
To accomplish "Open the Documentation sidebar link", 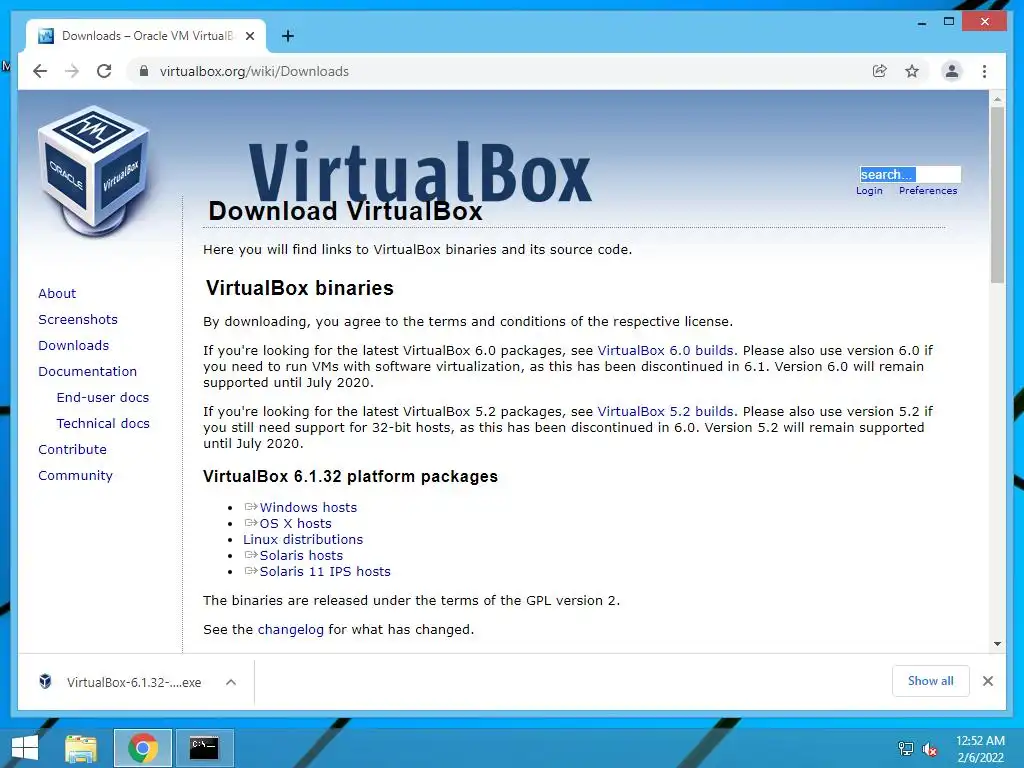I will (88, 372).
